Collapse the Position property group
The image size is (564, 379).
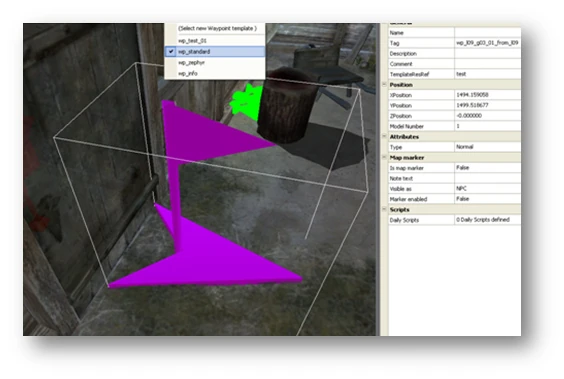384,85
